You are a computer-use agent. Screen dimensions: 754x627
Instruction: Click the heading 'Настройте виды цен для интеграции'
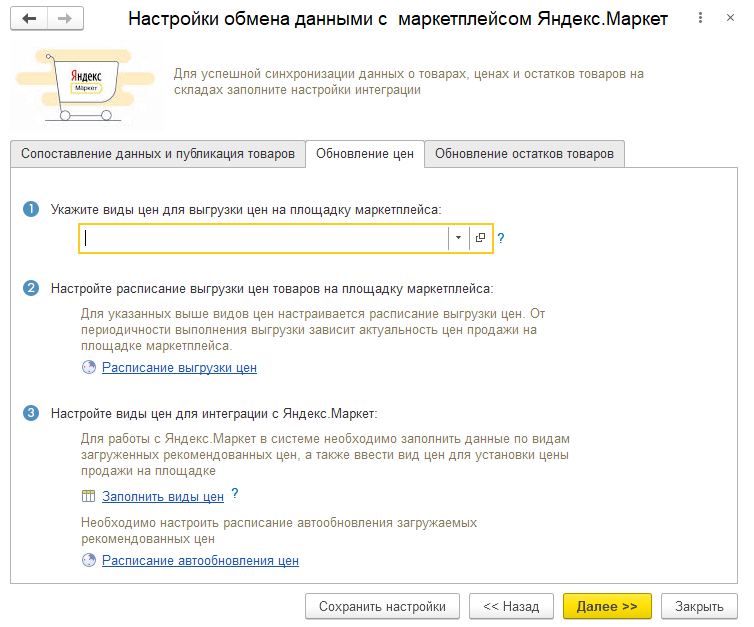[x=214, y=414]
